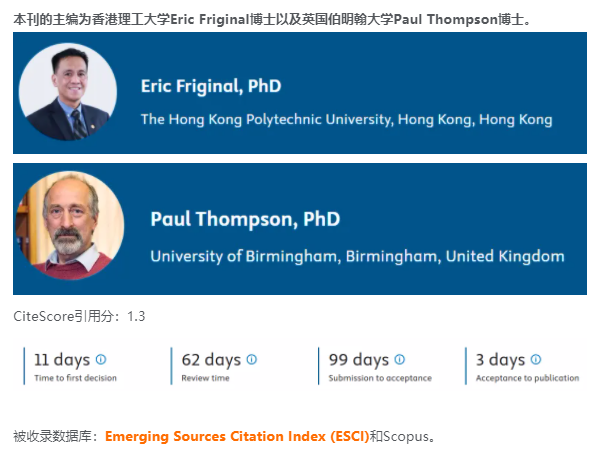Image resolution: width=607 pixels, height=456 pixels.
Task: Click the 11 days first decision metric
Action: click(x=62, y=360)
